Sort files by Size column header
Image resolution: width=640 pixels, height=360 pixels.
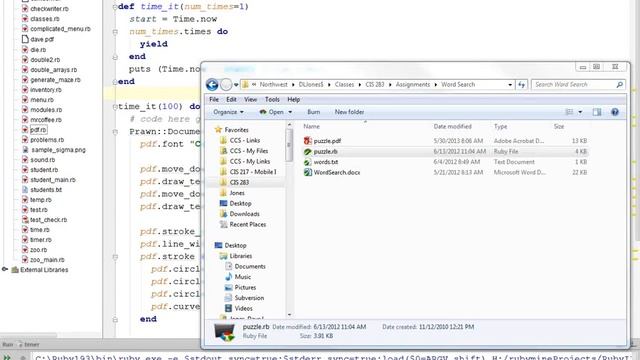point(559,127)
